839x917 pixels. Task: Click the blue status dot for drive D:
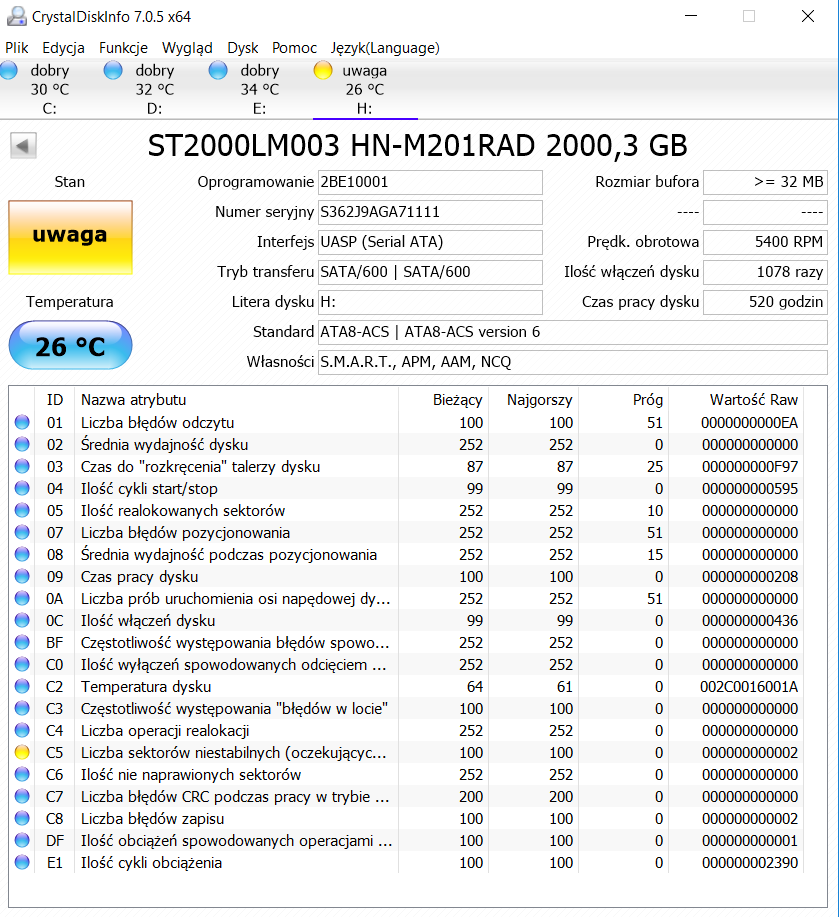[113, 71]
